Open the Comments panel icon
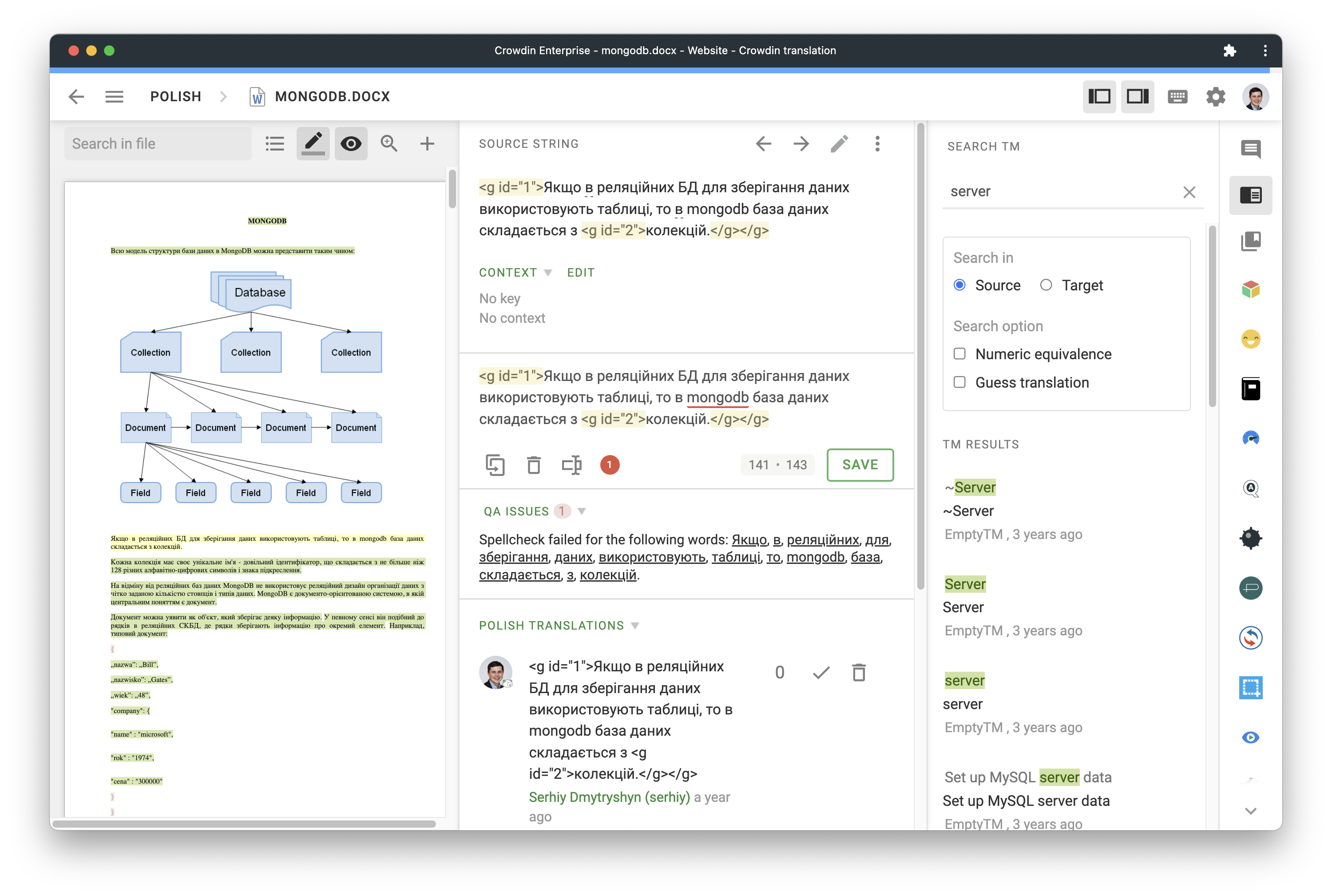 click(1250, 149)
